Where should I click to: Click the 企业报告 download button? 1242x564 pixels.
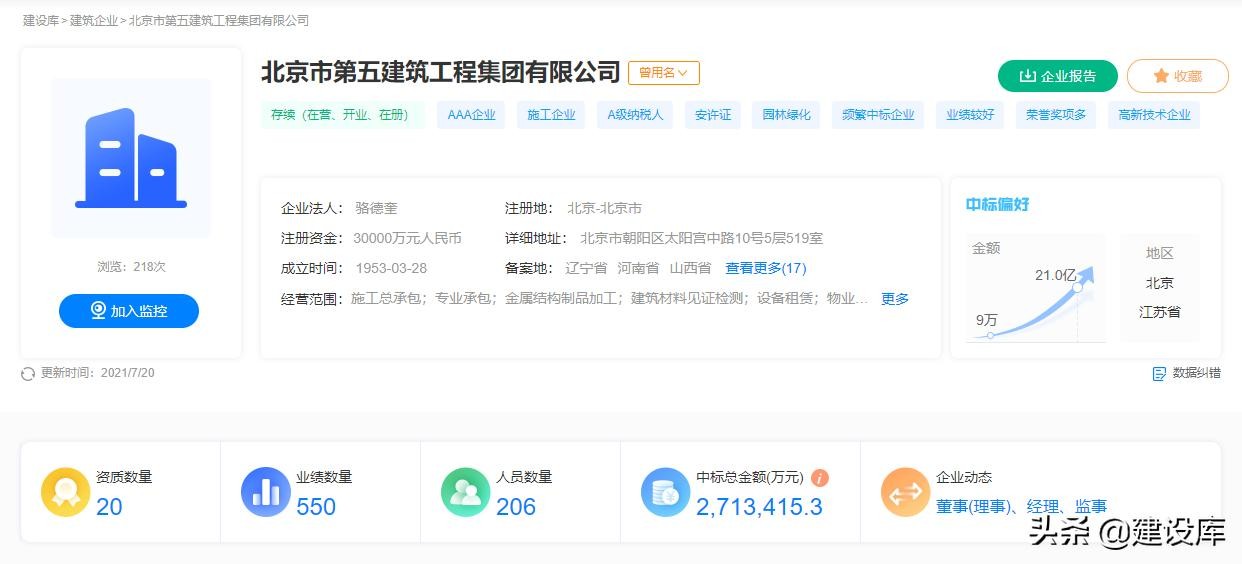[1057, 76]
